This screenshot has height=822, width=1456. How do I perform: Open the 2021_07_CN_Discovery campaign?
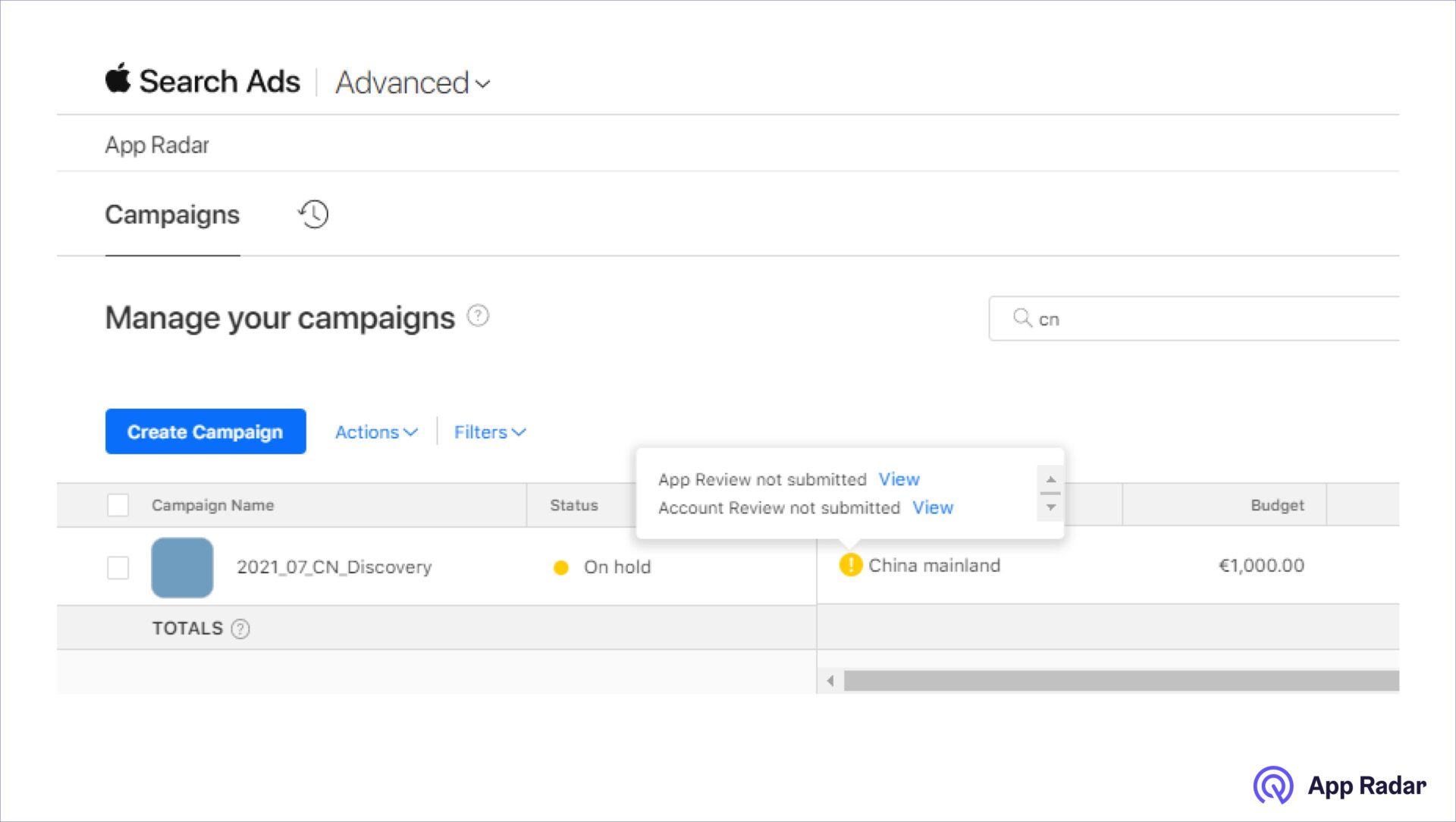click(334, 567)
